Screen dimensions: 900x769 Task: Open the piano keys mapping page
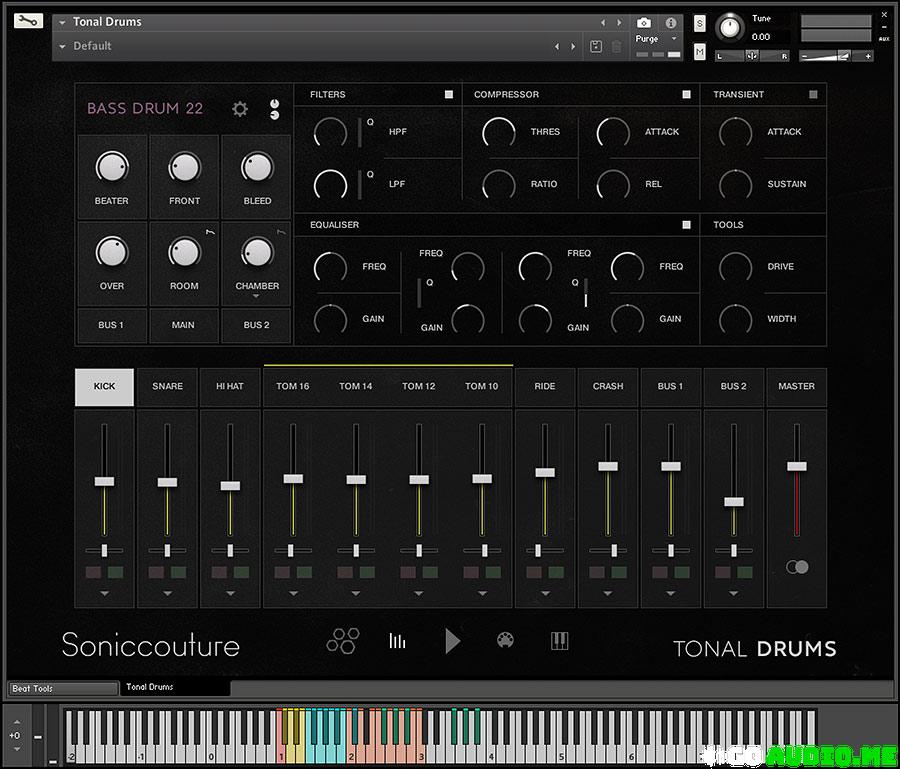click(560, 641)
